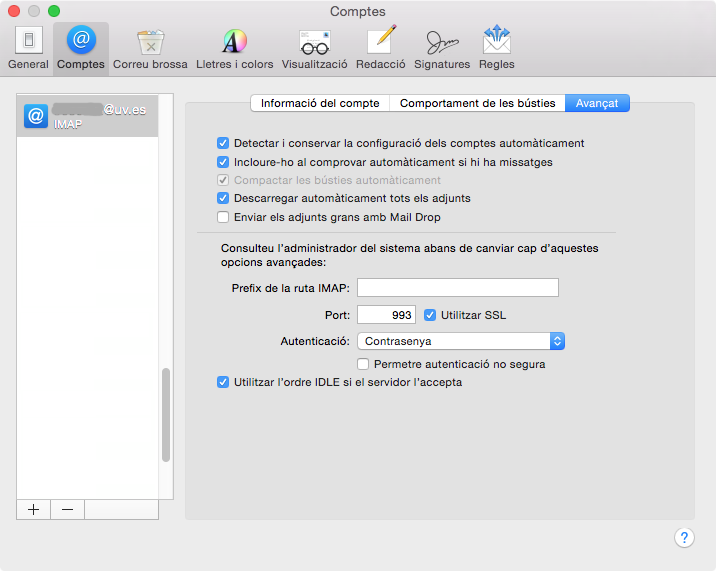Disable Descarregar automàticament tots els adjunts

tap(223, 198)
